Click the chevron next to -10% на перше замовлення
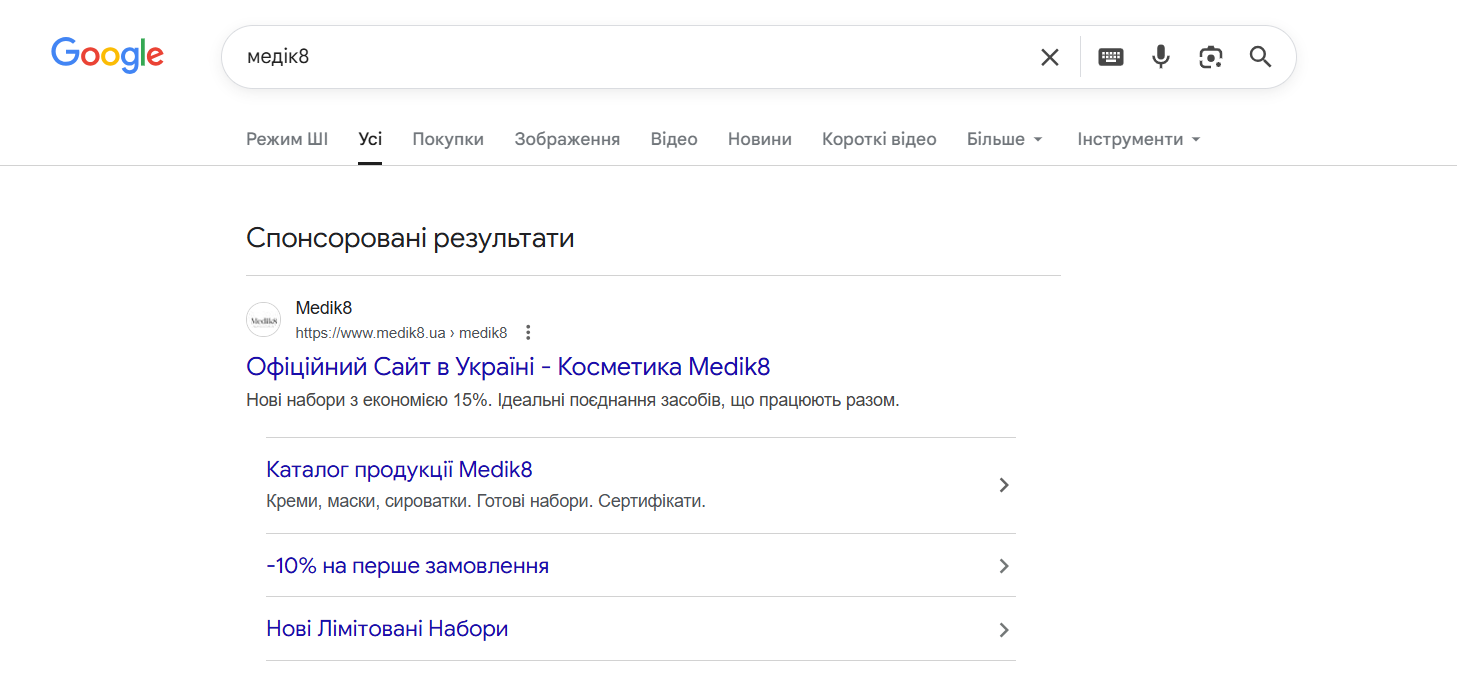The image size is (1457, 685). (1004, 566)
